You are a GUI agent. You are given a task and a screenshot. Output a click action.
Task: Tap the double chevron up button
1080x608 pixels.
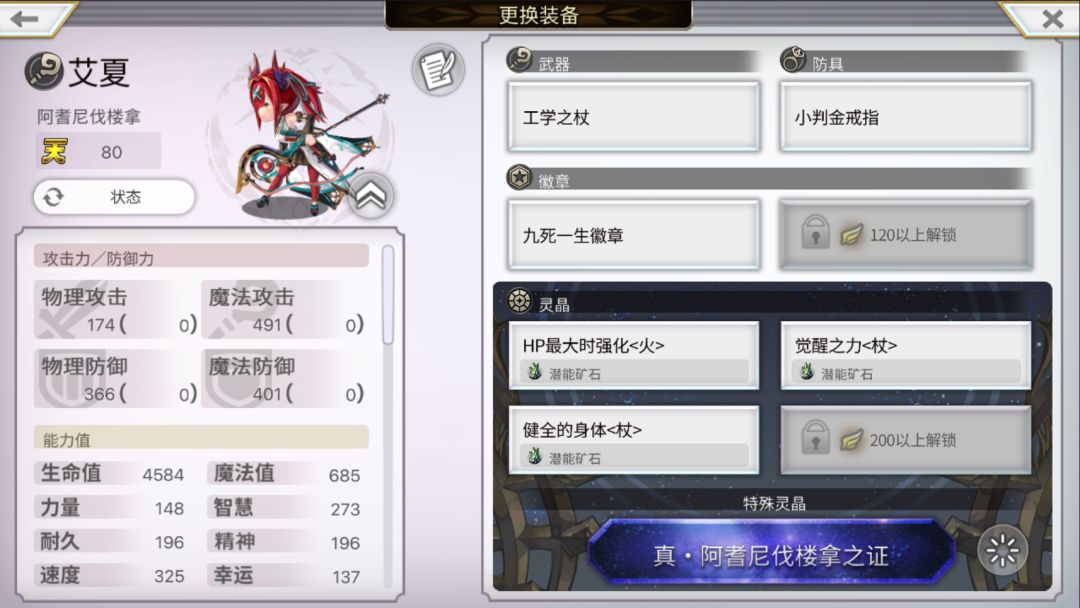point(371,197)
